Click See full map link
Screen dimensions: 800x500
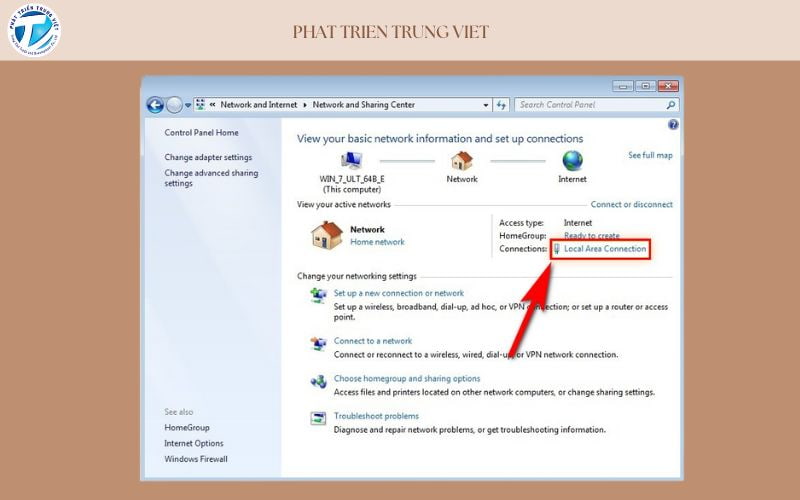pos(650,156)
